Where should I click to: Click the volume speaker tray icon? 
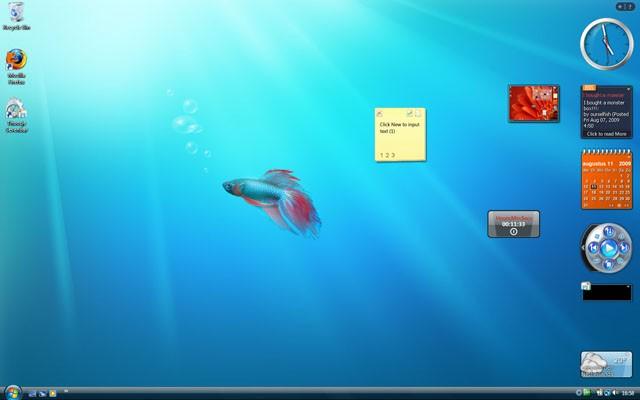pyautogui.click(x=615, y=393)
